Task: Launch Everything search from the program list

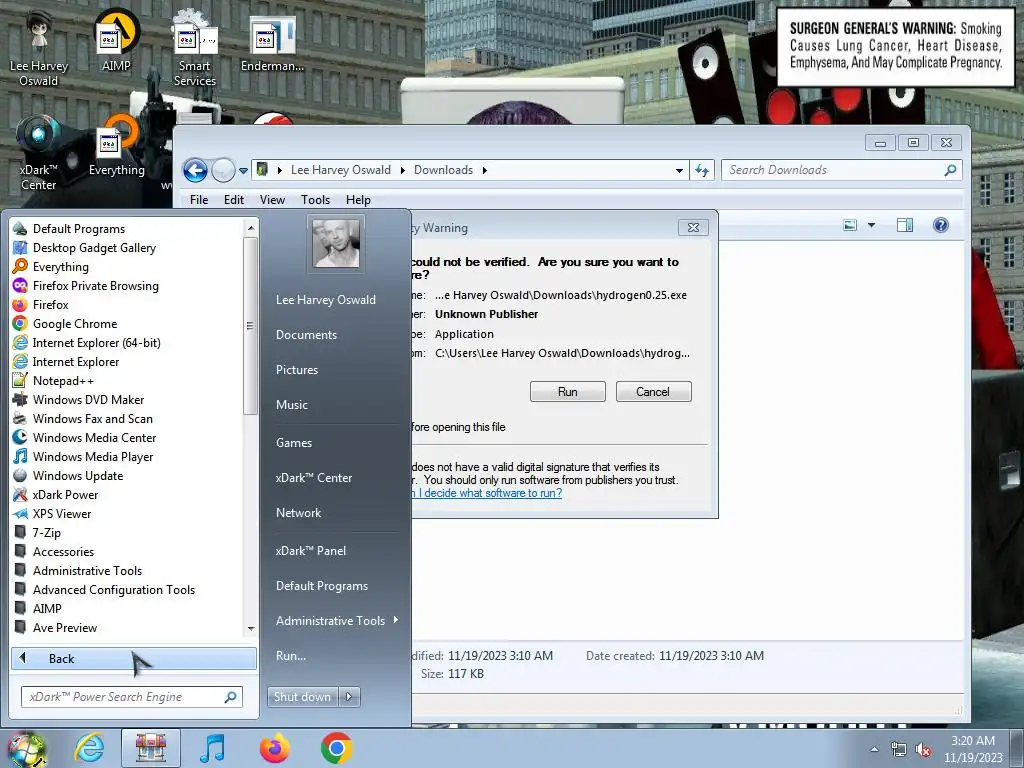Action: [60, 266]
